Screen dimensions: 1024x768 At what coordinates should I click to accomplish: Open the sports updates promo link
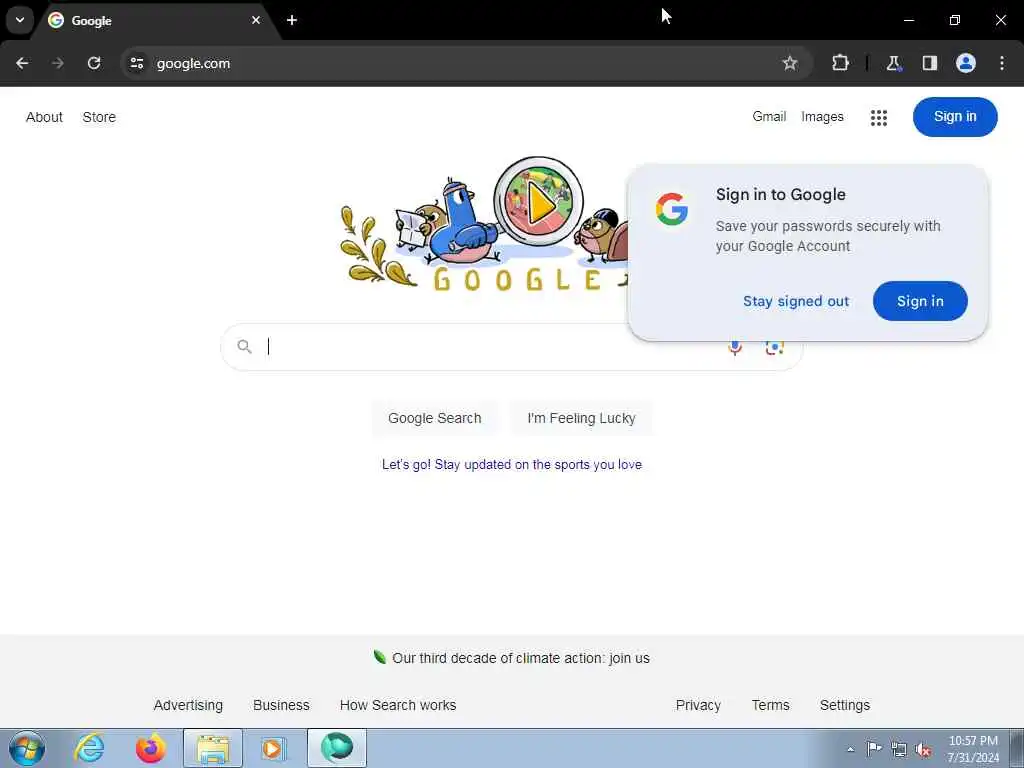coord(512,464)
